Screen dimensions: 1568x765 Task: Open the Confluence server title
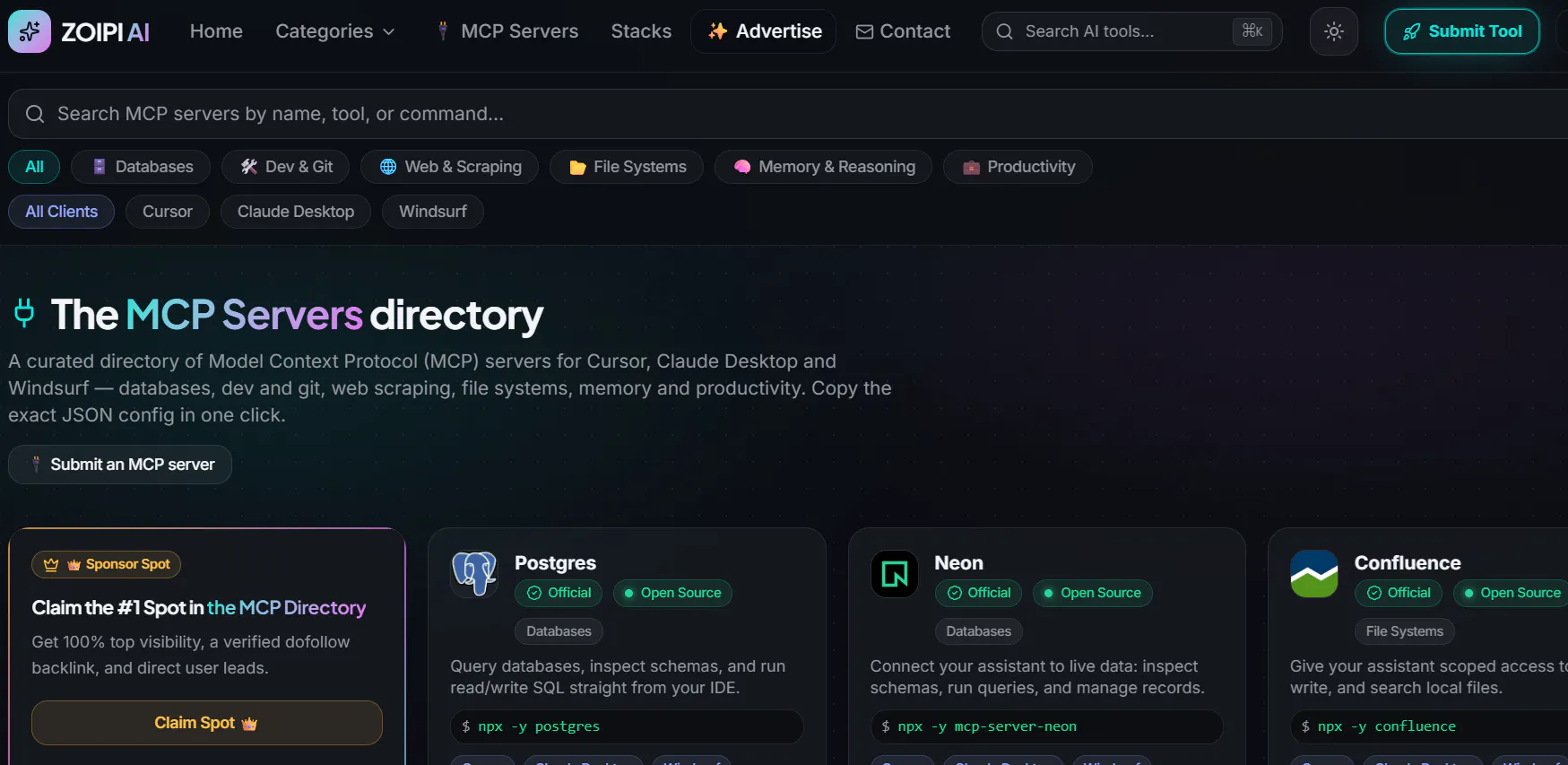(1408, 563)
